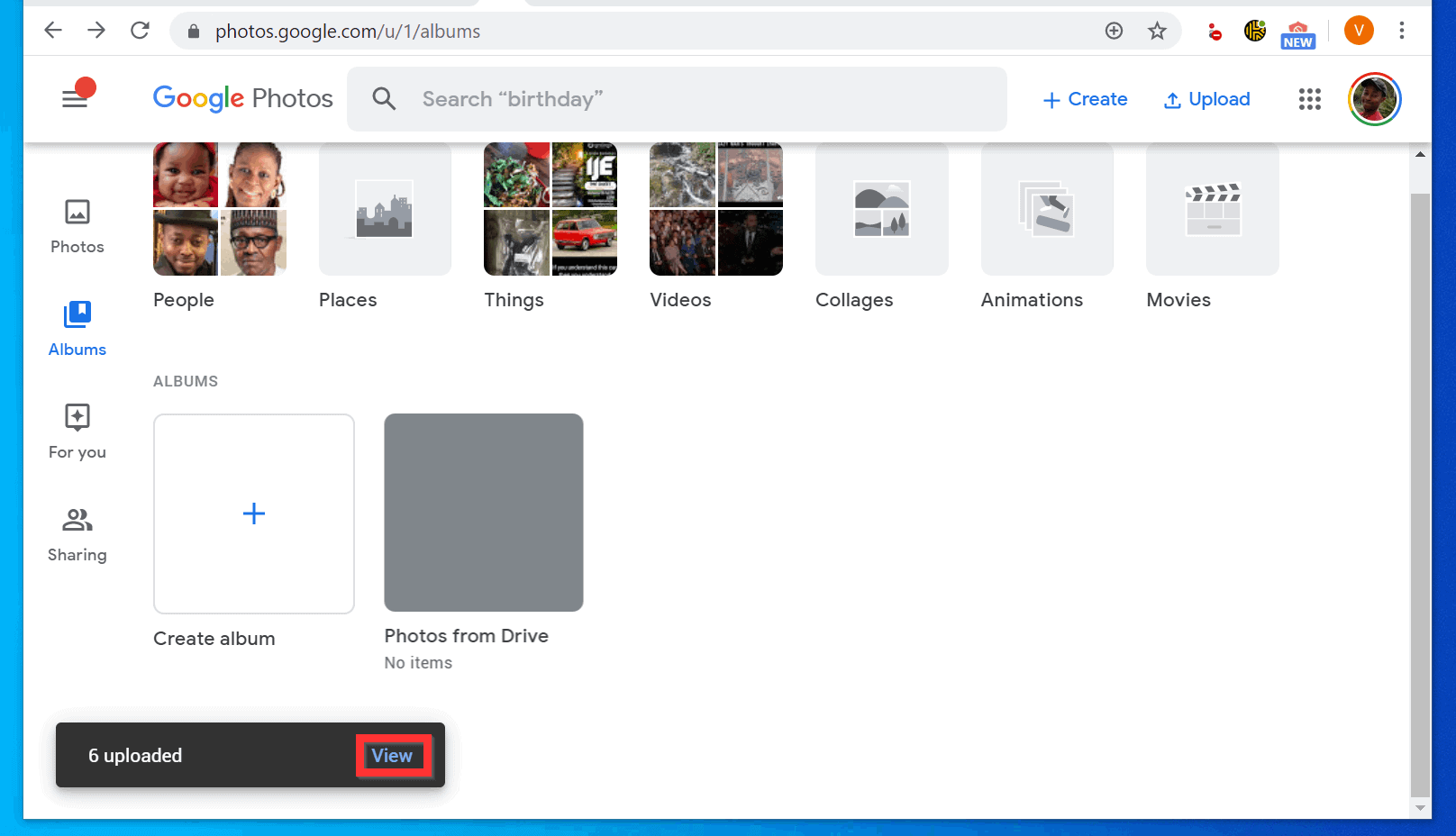
Task: Open the Google apps grid
Action: coord(1309,99)
